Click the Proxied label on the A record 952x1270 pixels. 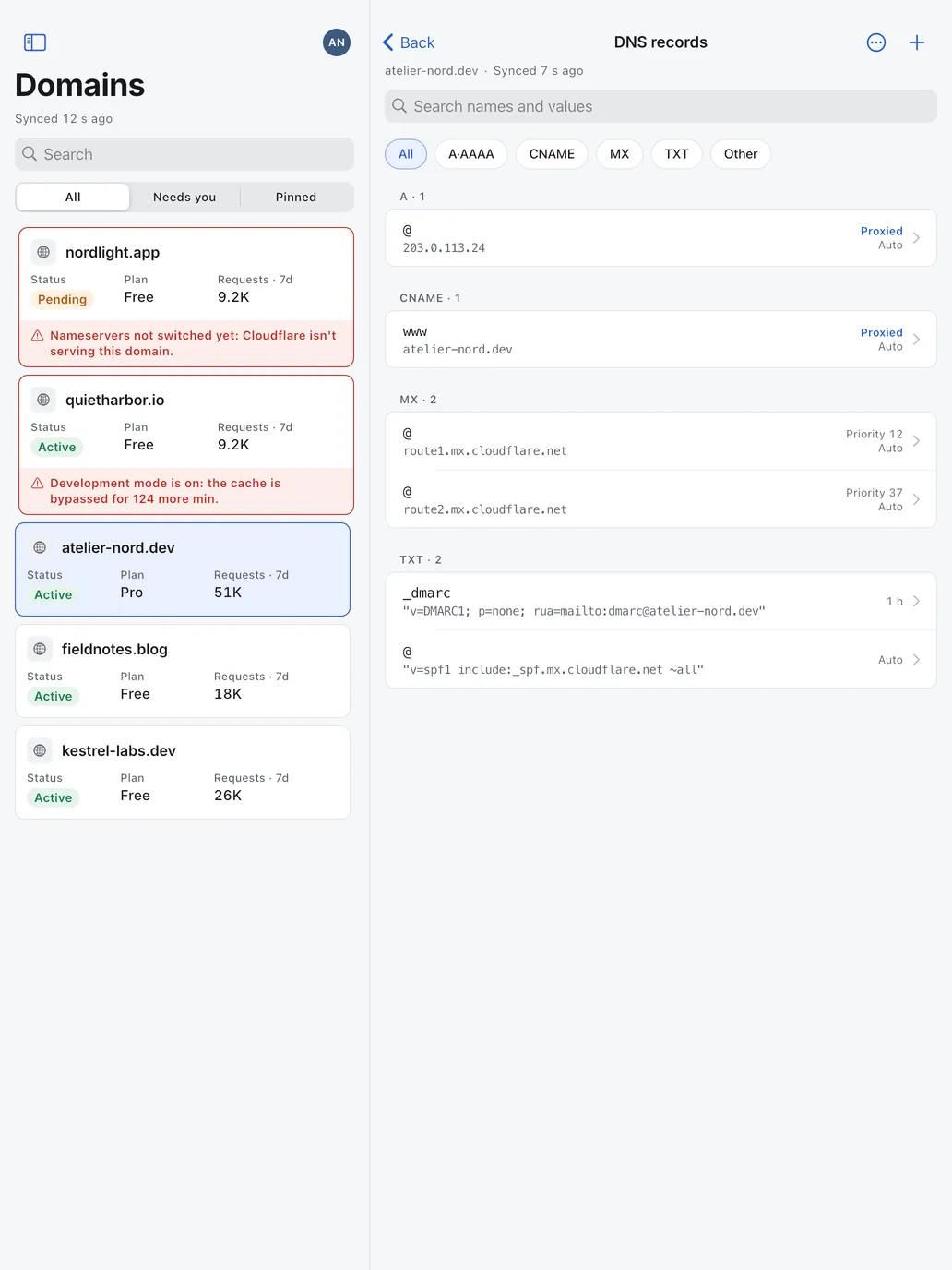point(882,231)
